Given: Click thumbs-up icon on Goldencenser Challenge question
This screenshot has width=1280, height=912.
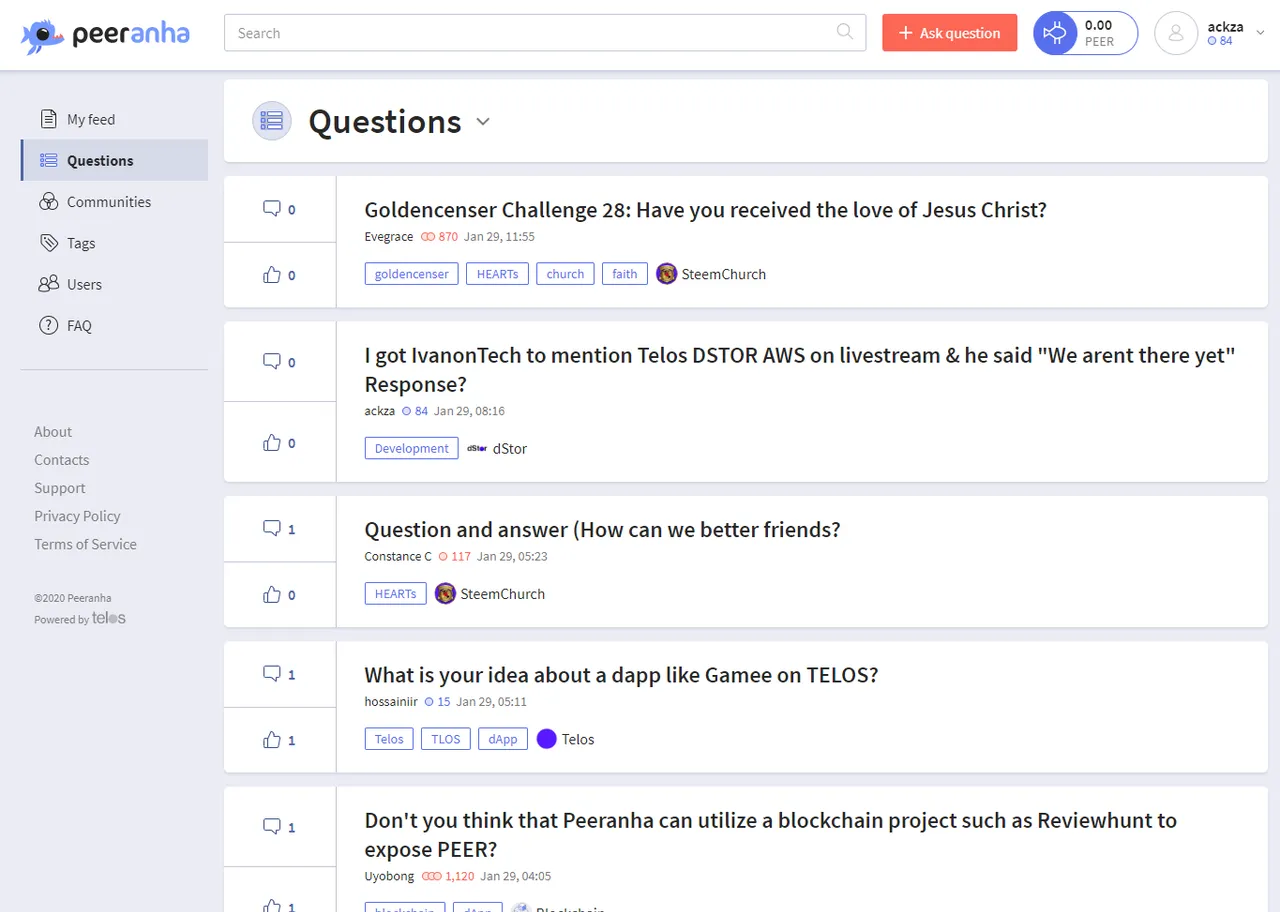Looking at the screenshot, I should point(271,275).
